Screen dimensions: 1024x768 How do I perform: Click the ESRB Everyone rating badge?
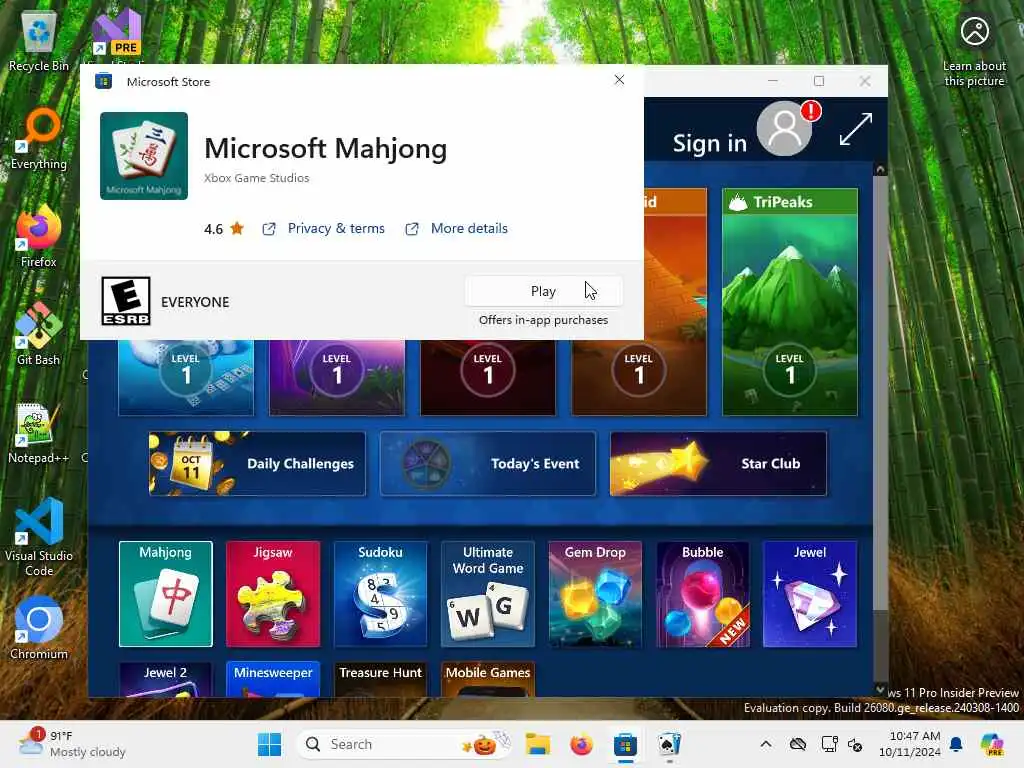click(126, 301)
